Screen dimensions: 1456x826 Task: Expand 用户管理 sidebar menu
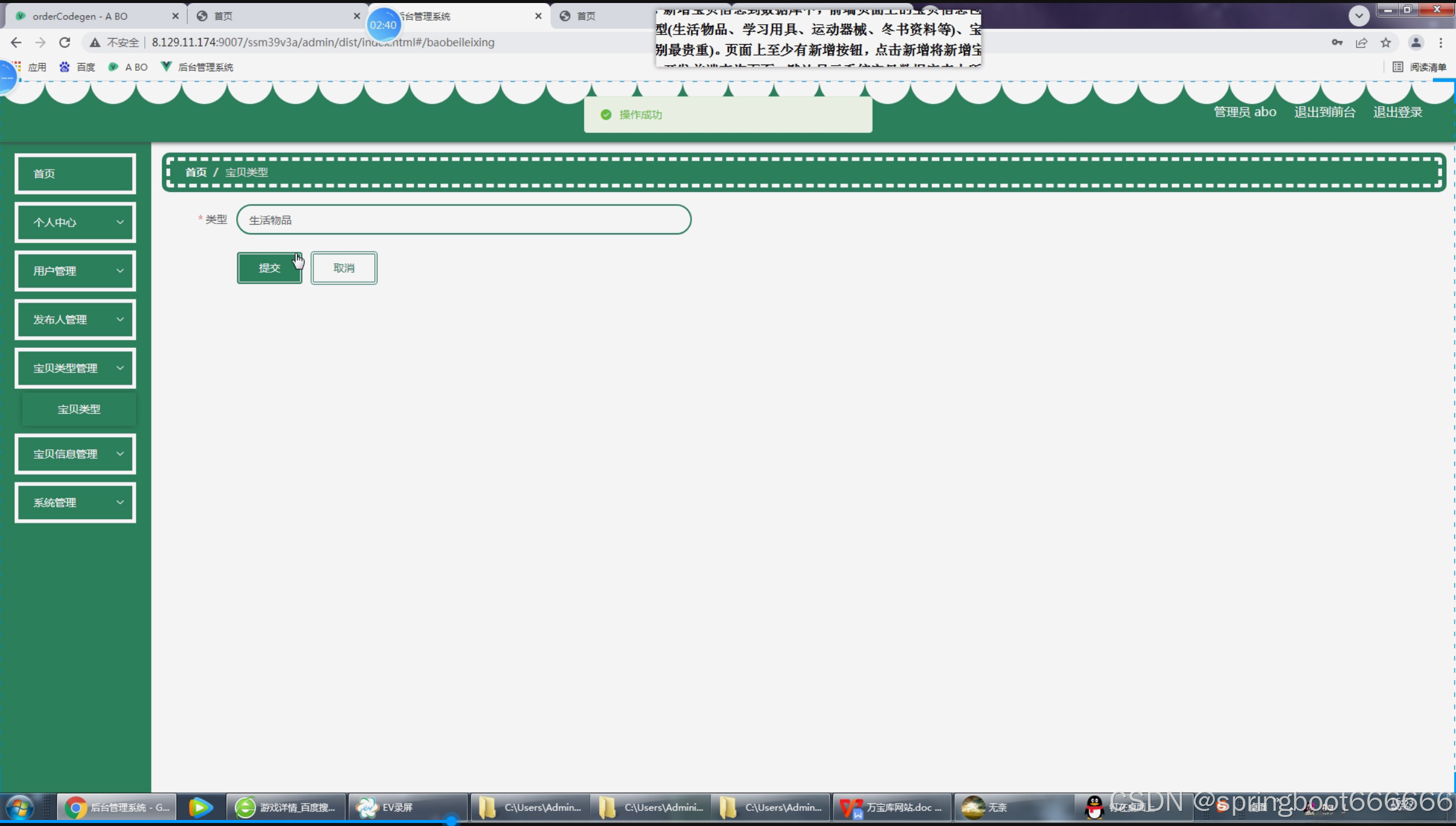coord(75,271)
